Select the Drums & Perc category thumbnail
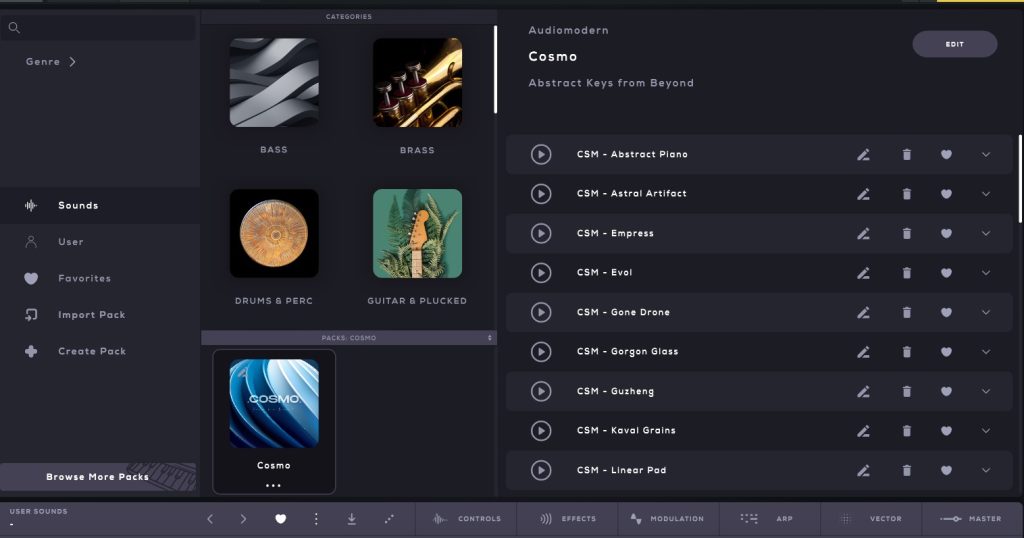The width and height of the screenshot is (1024, 538). (x=274, y=233)
